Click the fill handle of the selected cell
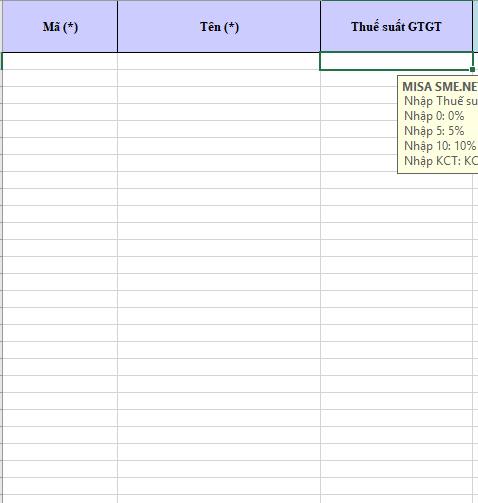The width and height of the screenshot is (478, 503). (x=472, y=69)
